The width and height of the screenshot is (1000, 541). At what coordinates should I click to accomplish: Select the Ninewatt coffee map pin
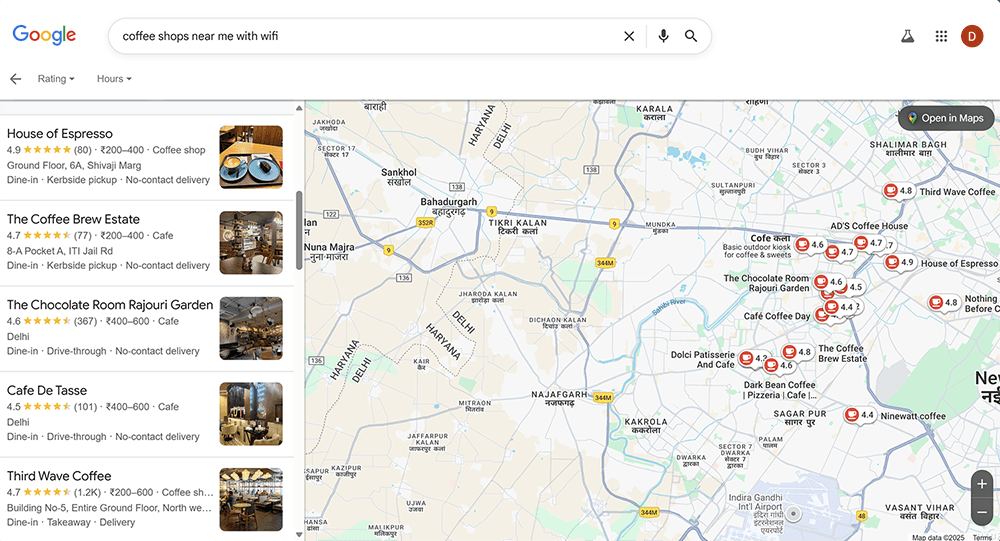click(x=851, y=414)
